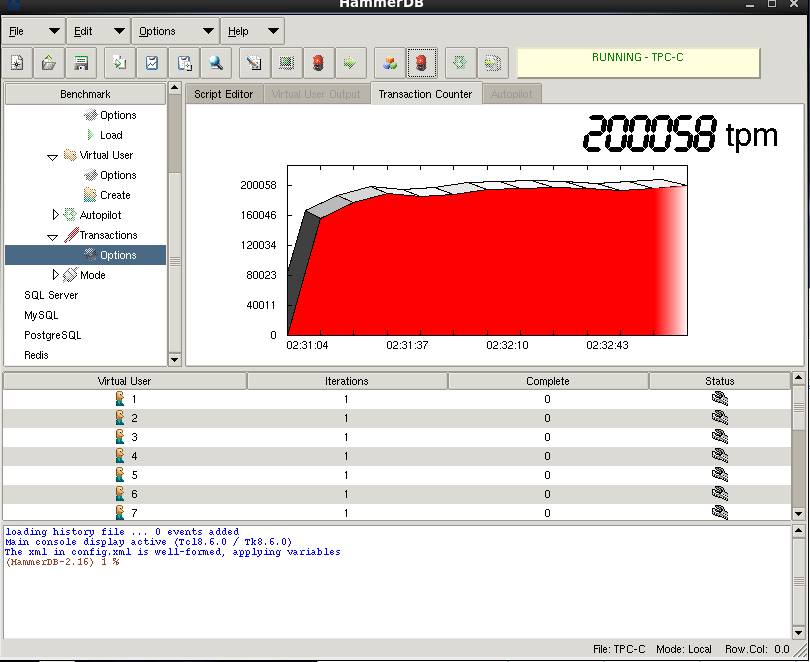Click the console prompt line (HammerDB-2.16)
The height and width of the screenshot is (662, 810).
coord(62,562)
